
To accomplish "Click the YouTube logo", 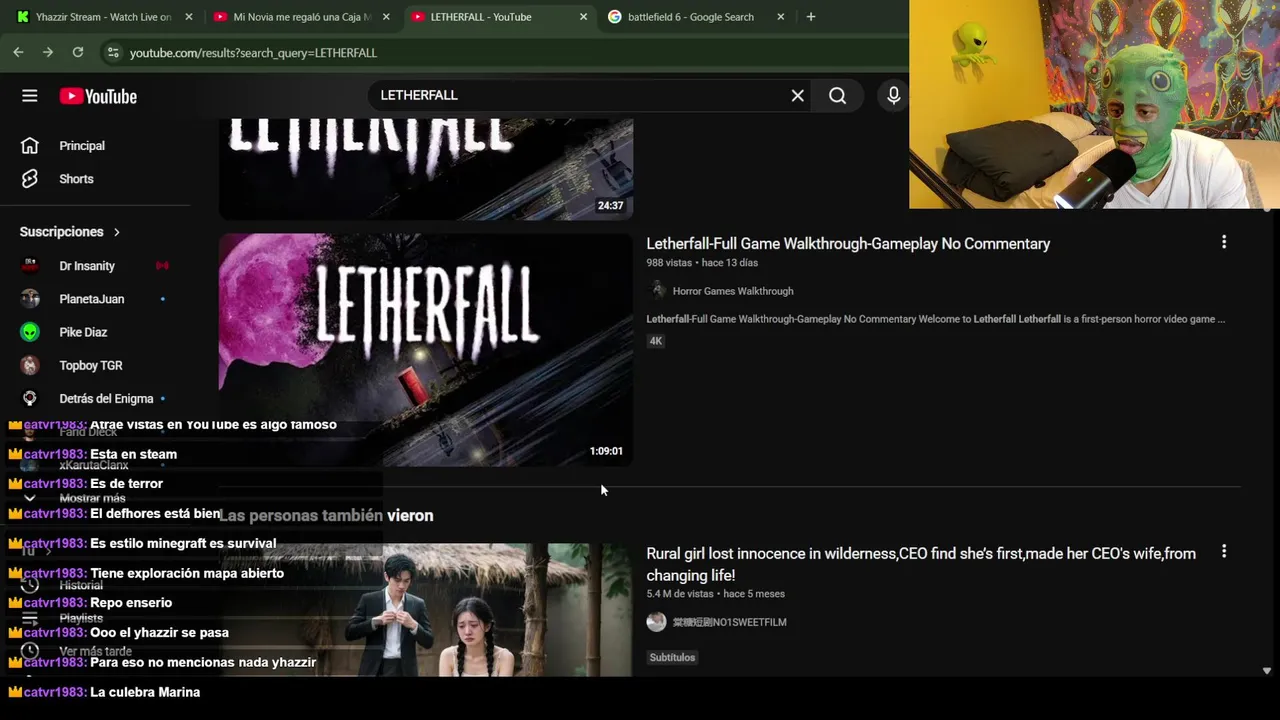I will pos(98,96).
